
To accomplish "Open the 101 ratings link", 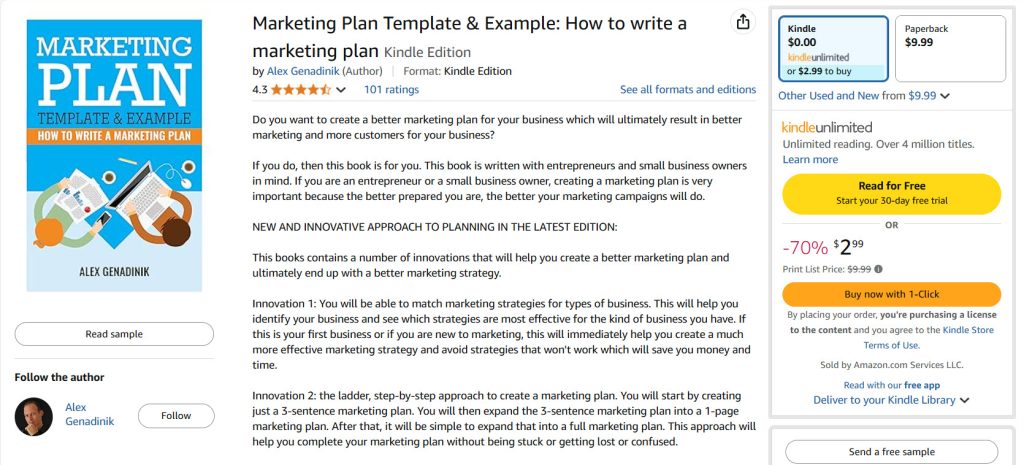I will click(x=391, y=89).
